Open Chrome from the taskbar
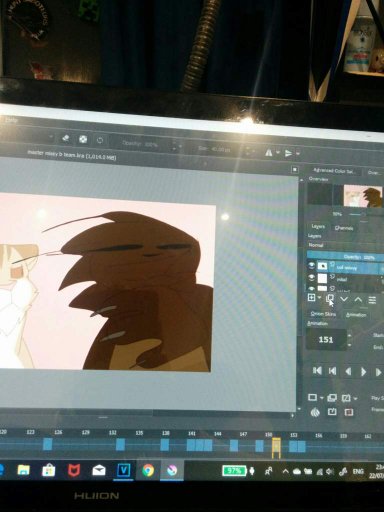Viewport: 384px width, 512px height. click(x=148, y=470)
